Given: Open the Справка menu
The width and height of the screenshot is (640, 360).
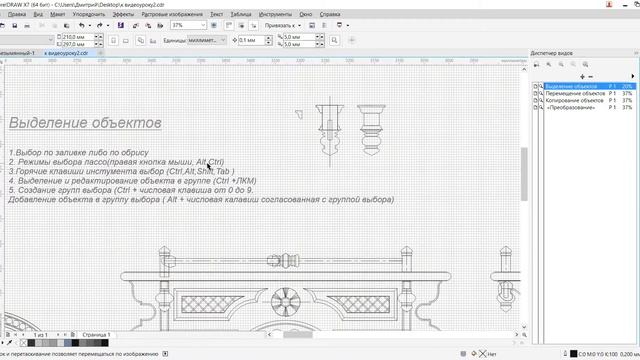Looking at the screenshot, I should pos(330,14).
